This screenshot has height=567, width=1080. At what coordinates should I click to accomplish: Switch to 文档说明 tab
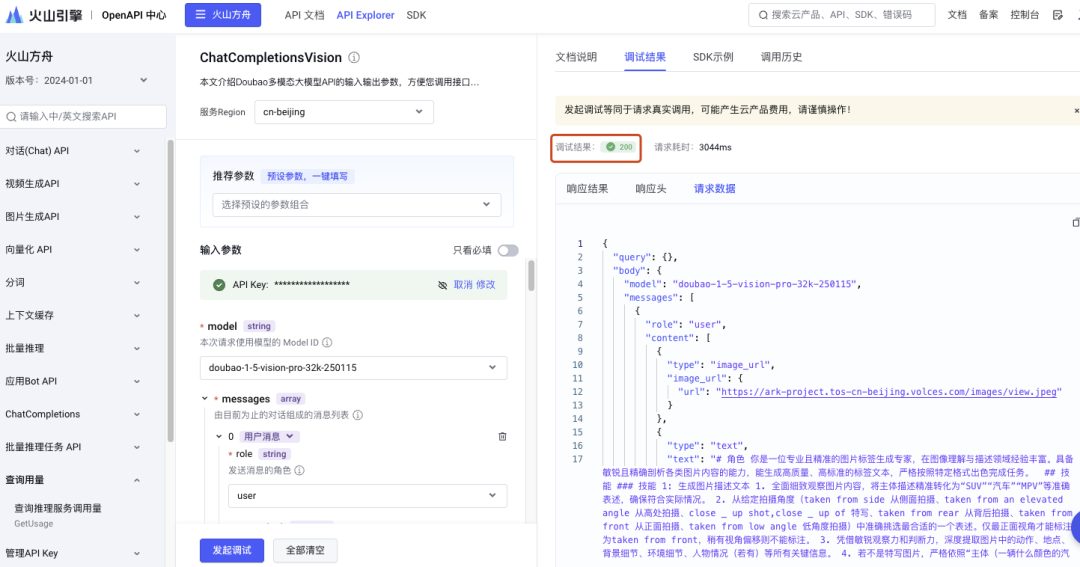(577, 57)
